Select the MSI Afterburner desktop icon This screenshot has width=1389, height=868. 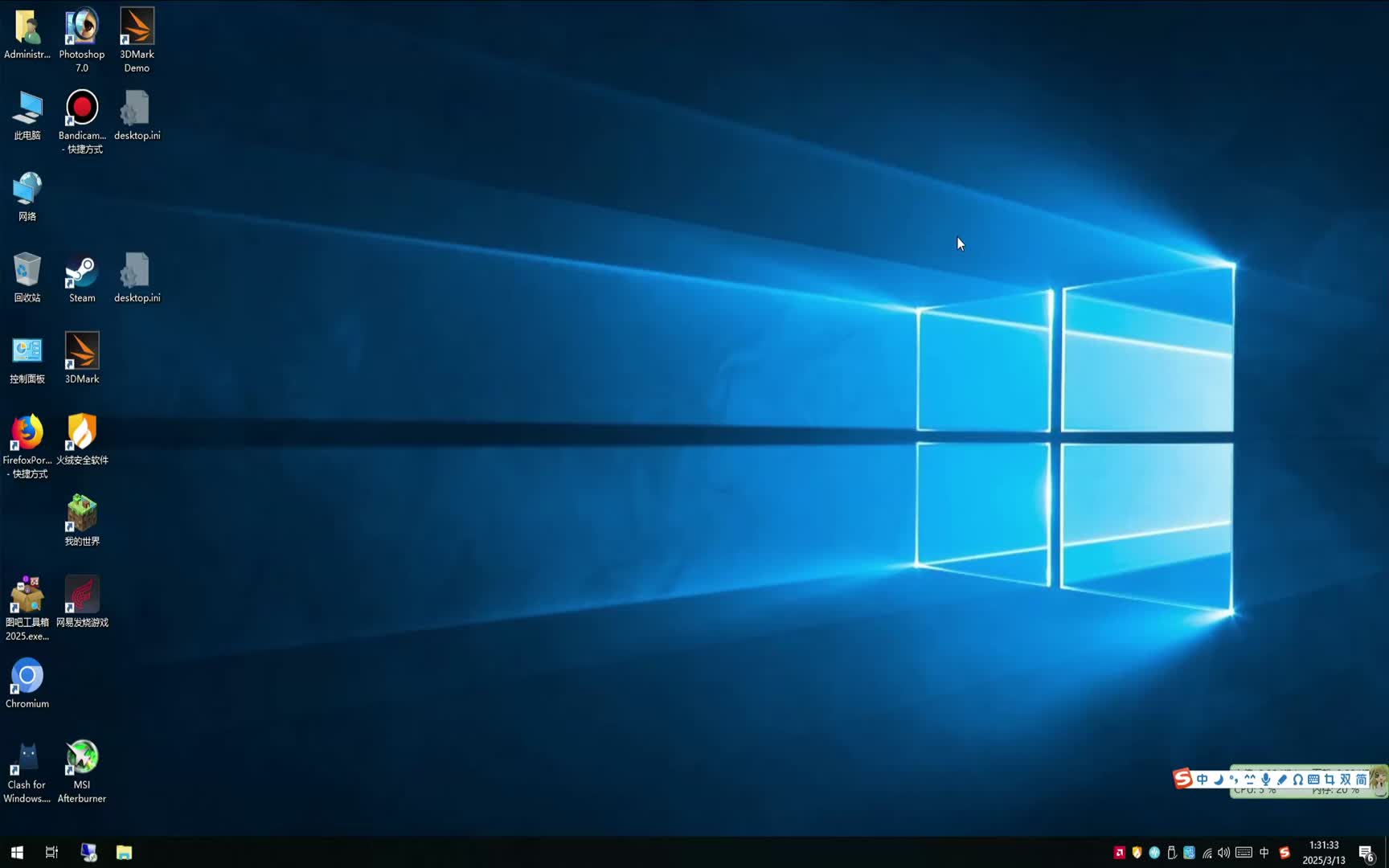click(x=81, y=759)
